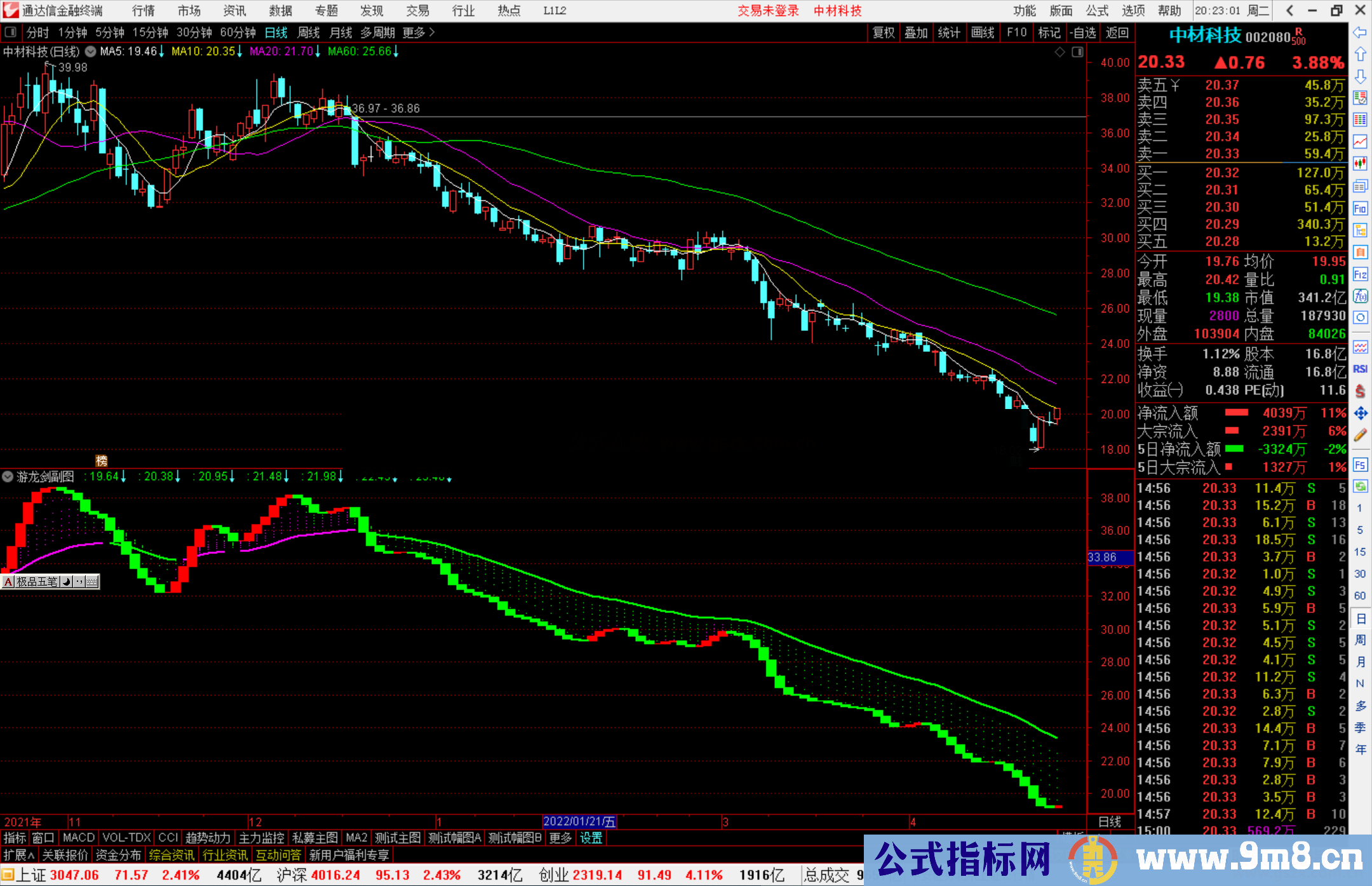1372x886 pixels.
Task: Open the formula f(x) sidebar icon
Action: pos(1360,296)
